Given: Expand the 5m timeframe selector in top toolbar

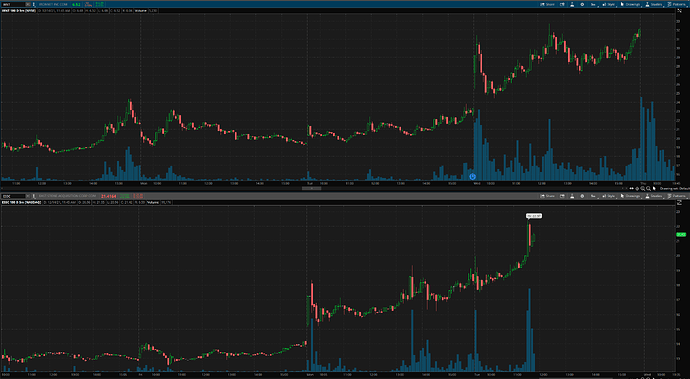Looking at the screenshot, I should (x=594, y=4).
